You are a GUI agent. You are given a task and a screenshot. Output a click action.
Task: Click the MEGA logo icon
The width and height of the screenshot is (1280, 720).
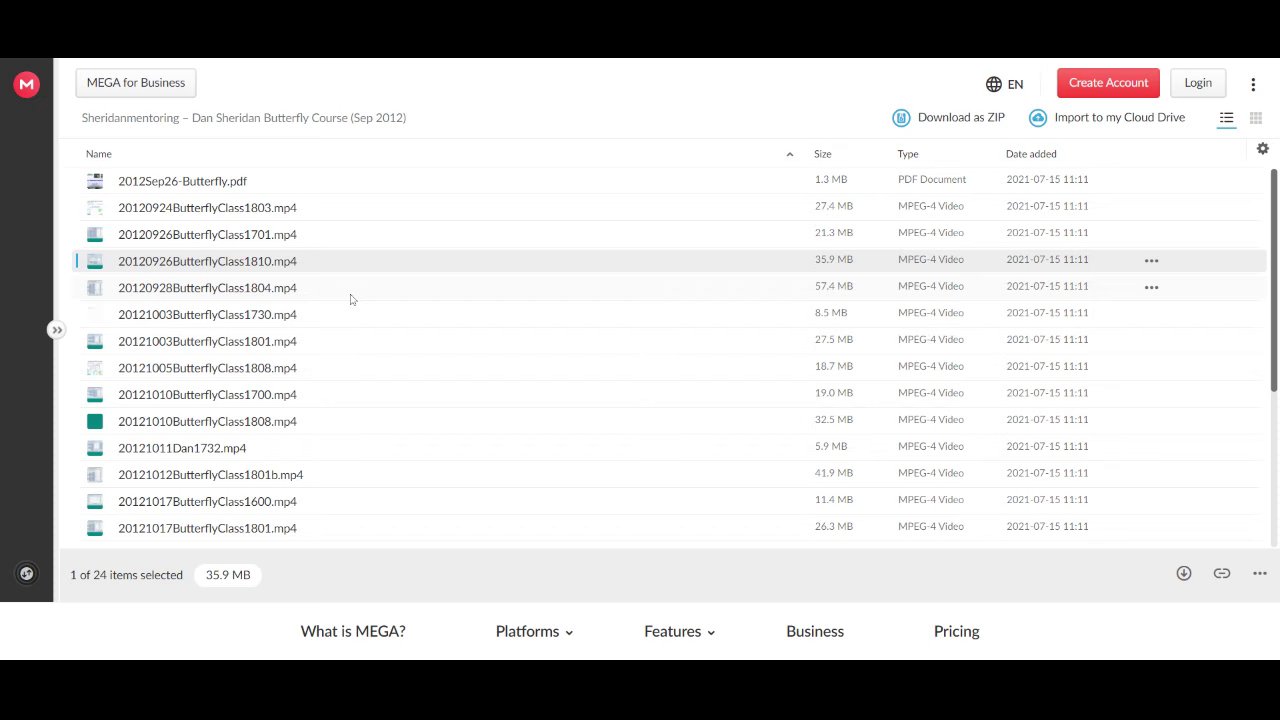[27, 84]
